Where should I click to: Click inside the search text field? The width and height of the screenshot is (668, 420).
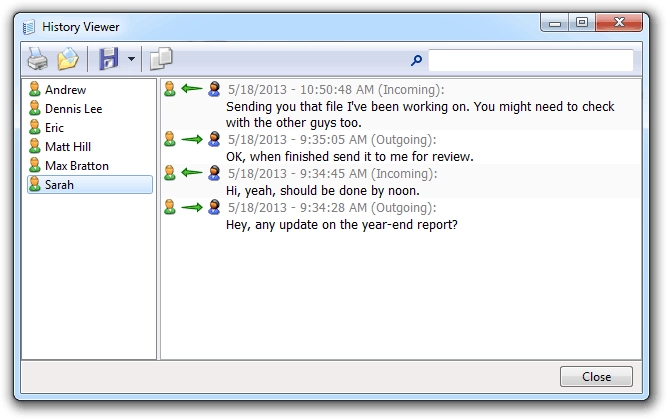(530, 61)
